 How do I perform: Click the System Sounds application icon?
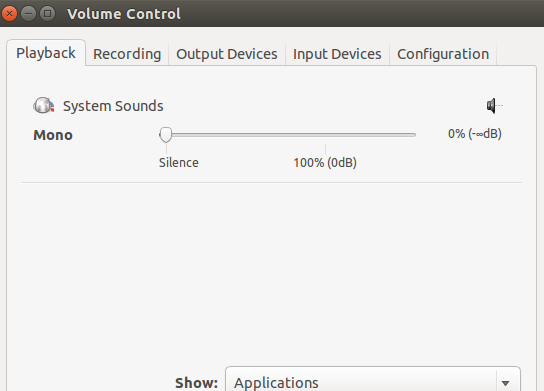click(43, 105)
